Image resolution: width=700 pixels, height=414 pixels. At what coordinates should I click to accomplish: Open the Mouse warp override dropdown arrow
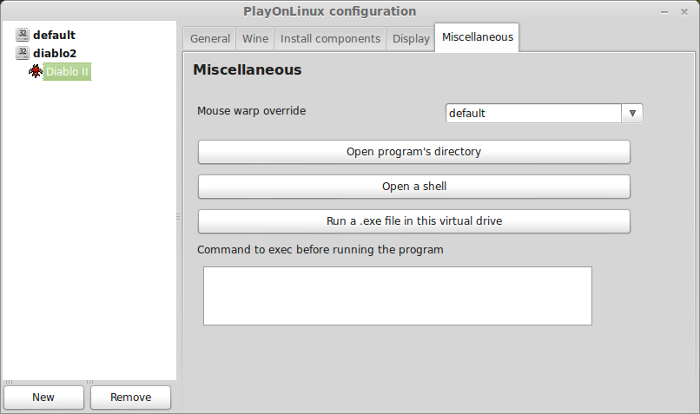[632, 113]
